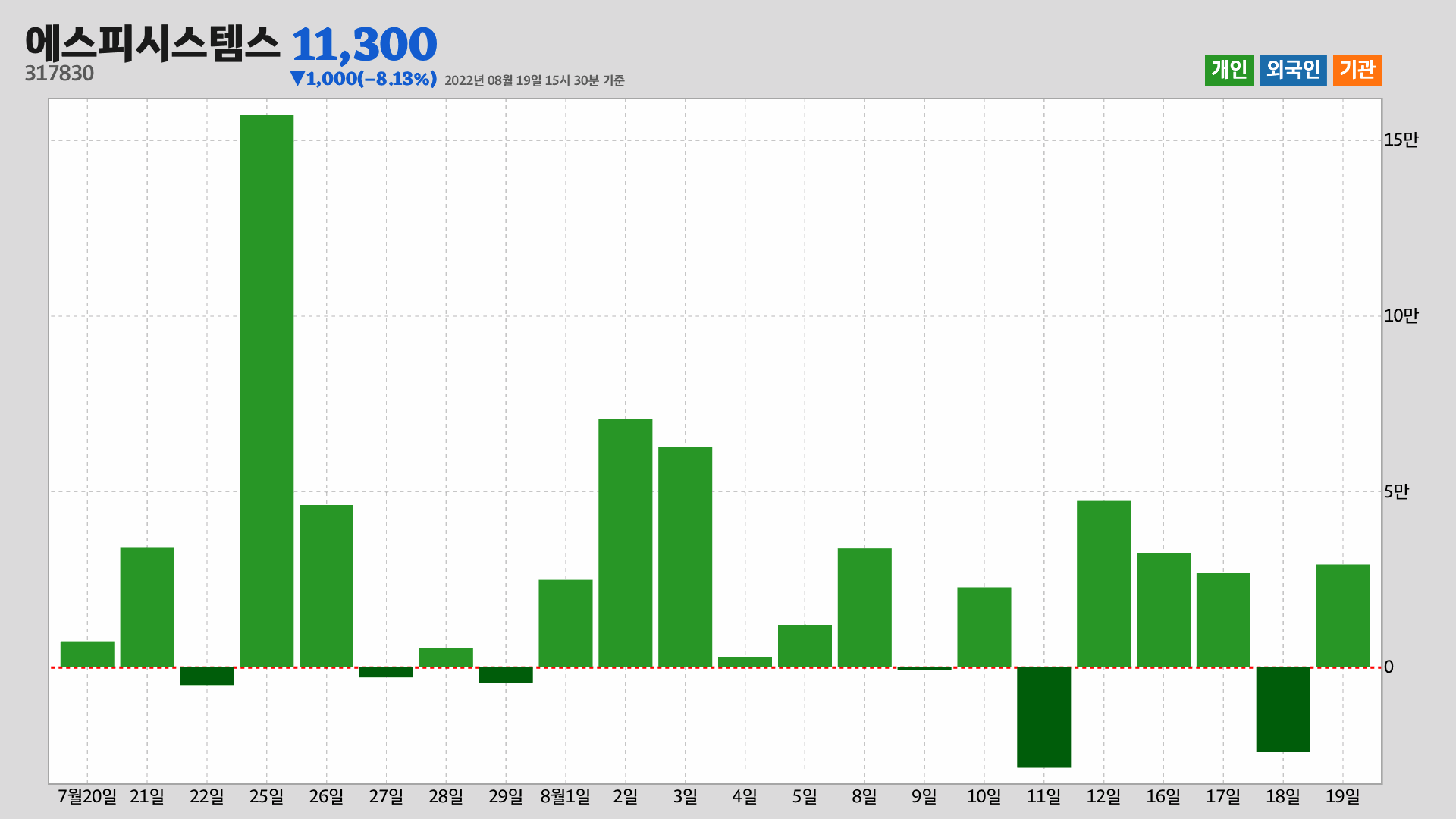
Task: Click the bar for 17일
Action: [x=1223, y=620]
